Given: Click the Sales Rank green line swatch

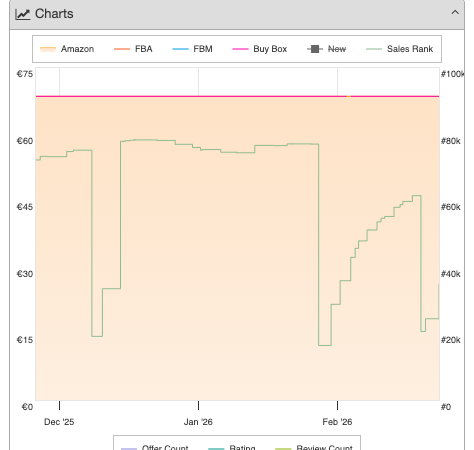Looking at the screenshot, I should point(374,49).
